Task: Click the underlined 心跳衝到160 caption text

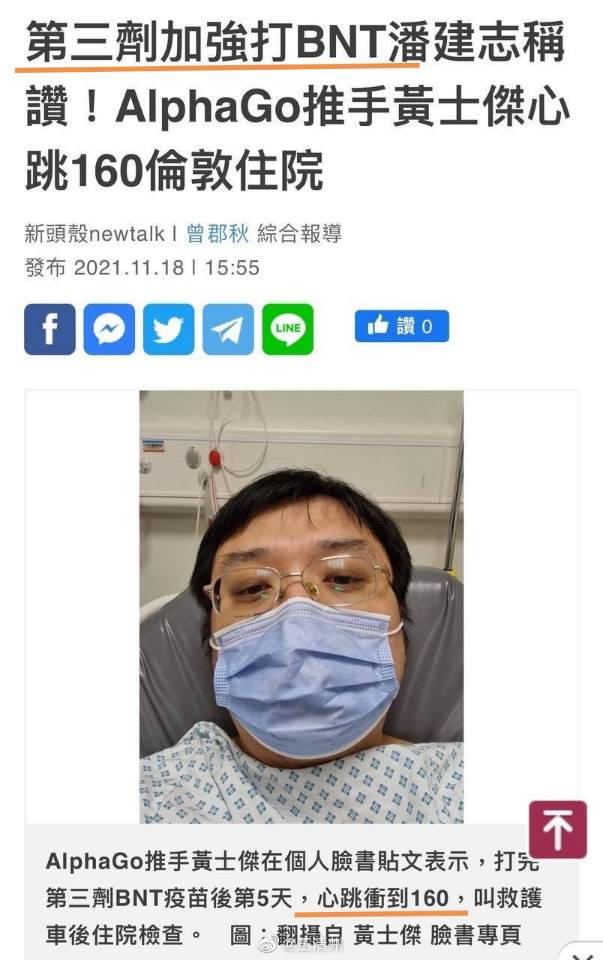Action: click(383, 898)
